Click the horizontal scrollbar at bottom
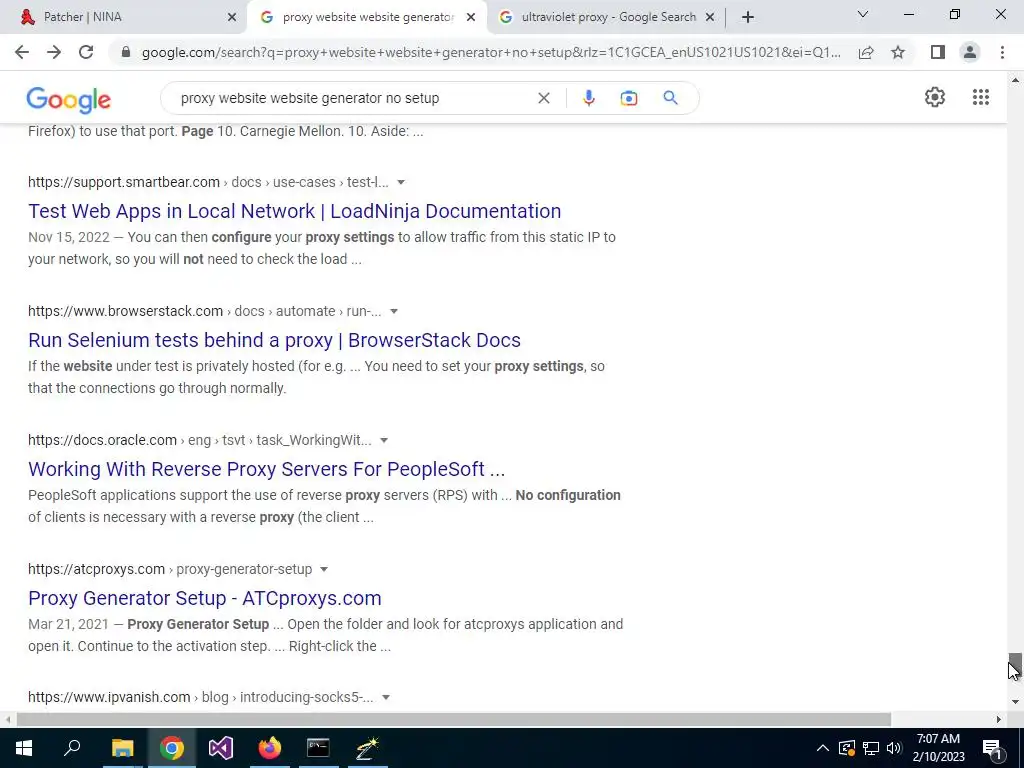Screen dimensions: 1024x768 click(453, 719)
